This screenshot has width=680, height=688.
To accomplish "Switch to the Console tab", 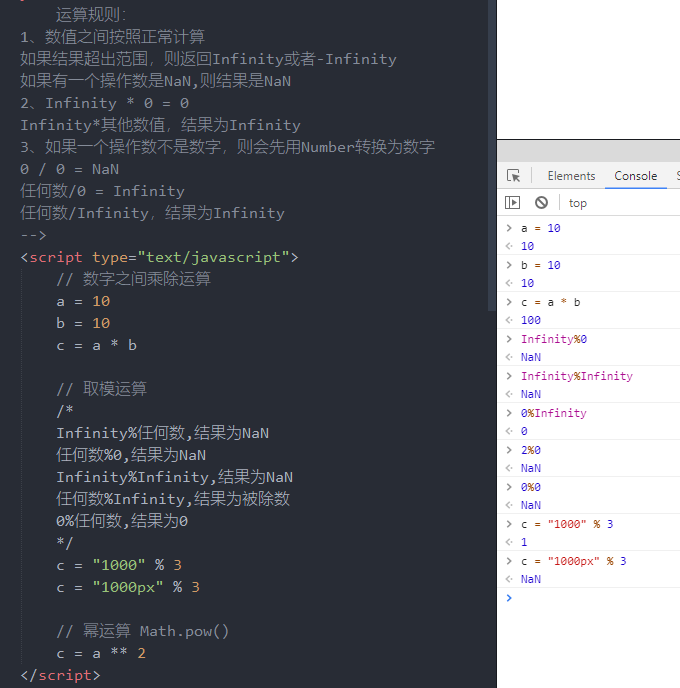I will pos(636,176).
